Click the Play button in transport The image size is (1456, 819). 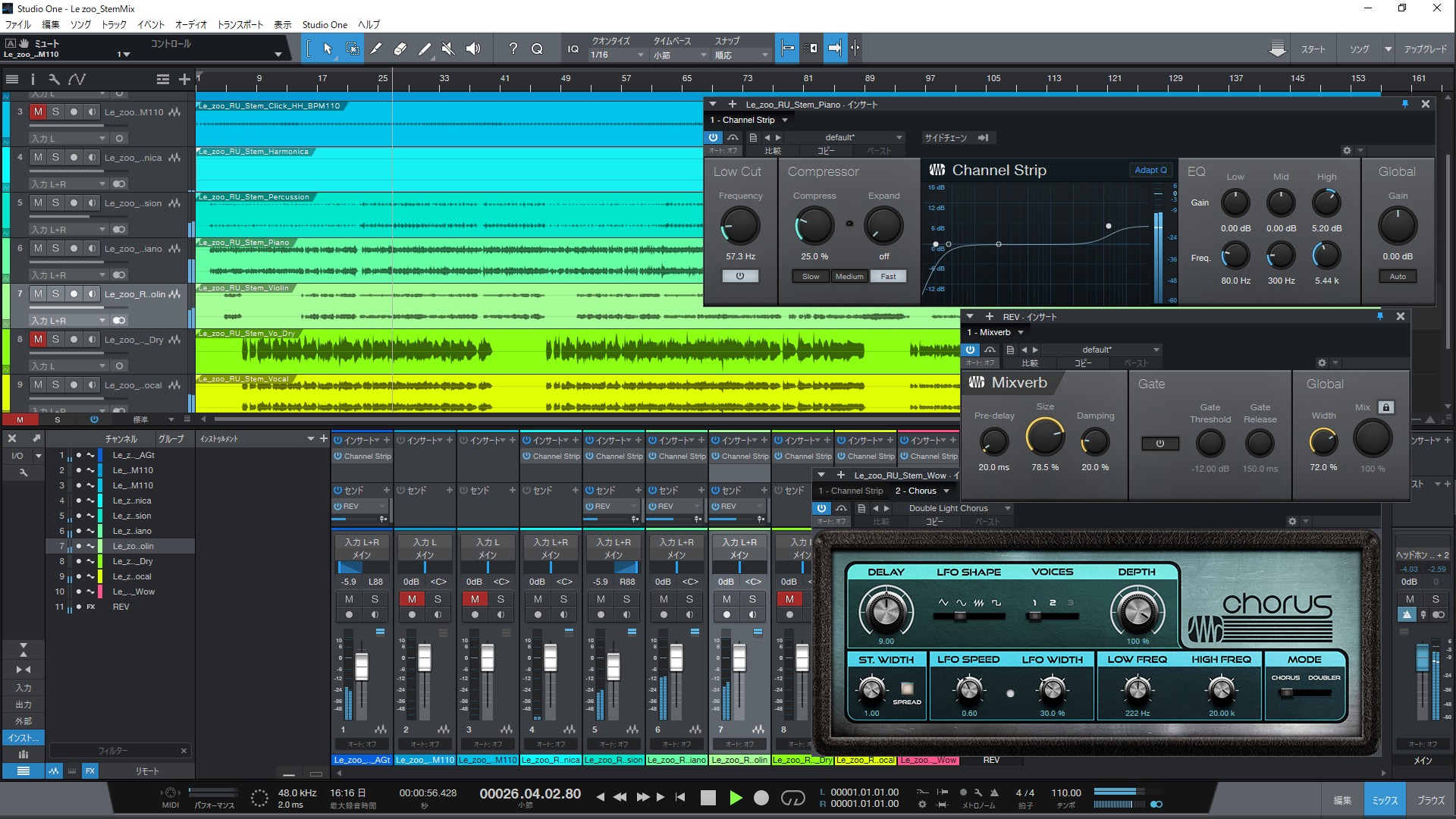pyautogui.click(x=735, y=797)
